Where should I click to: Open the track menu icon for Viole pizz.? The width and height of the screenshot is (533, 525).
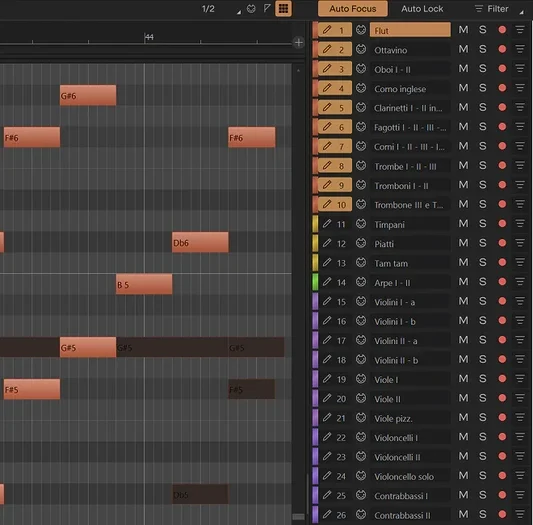tap(520, 417)
